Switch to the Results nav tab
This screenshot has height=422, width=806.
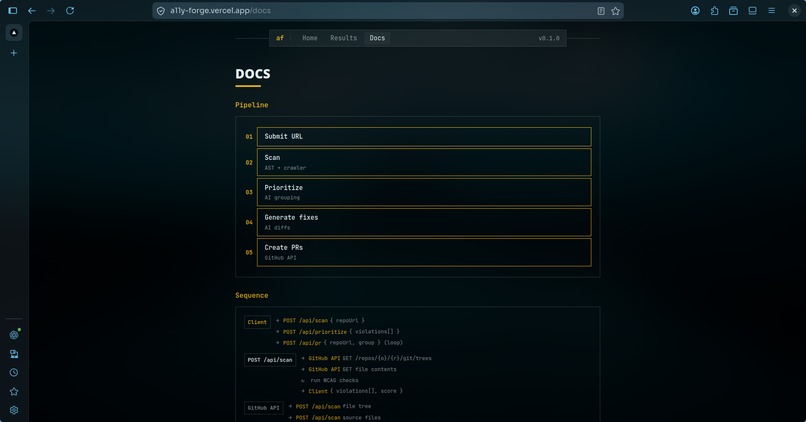(343, 38)
